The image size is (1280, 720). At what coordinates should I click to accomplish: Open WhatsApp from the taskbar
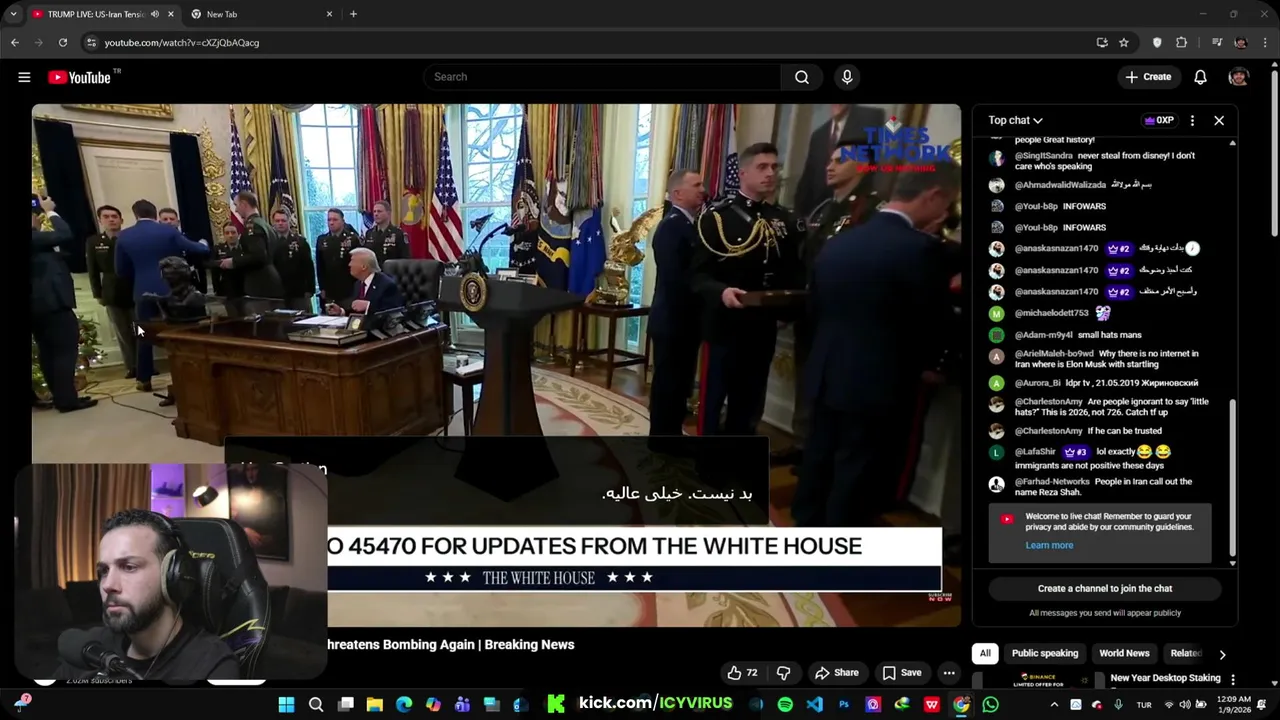tap(990, 705)
